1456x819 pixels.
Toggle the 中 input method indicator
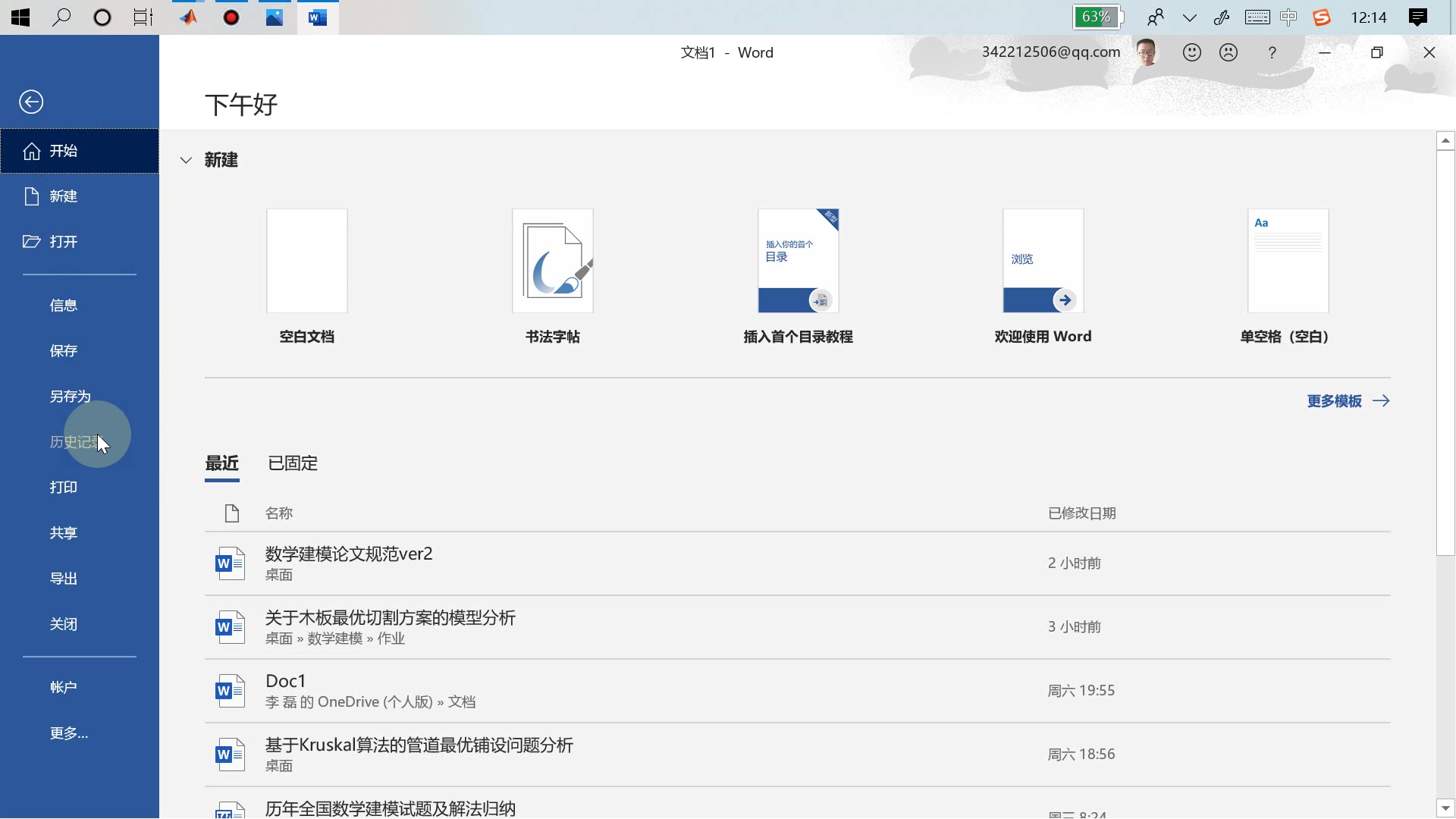[1288, 17]
